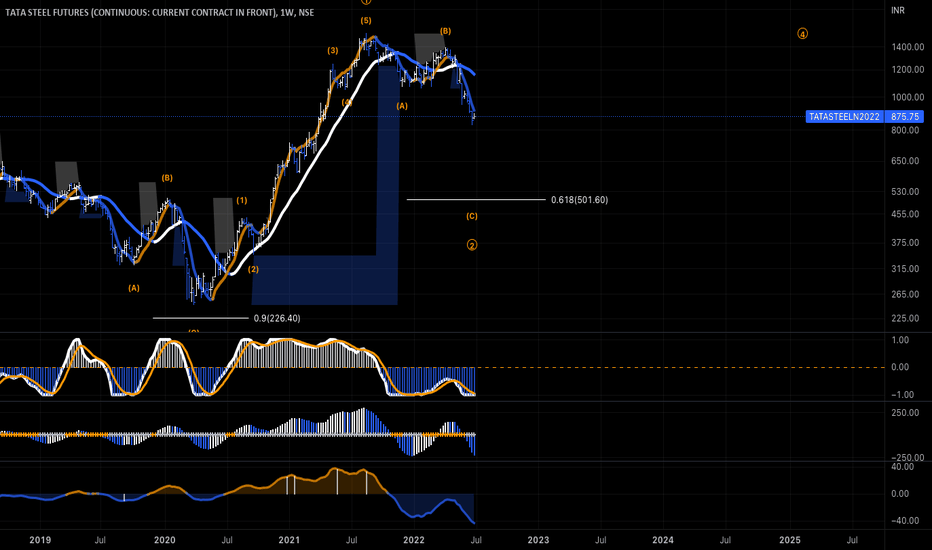The width and height of the screenshot is (932, 550).
Task: Click the 2020 time axis label
Action: tap(165, 540)
